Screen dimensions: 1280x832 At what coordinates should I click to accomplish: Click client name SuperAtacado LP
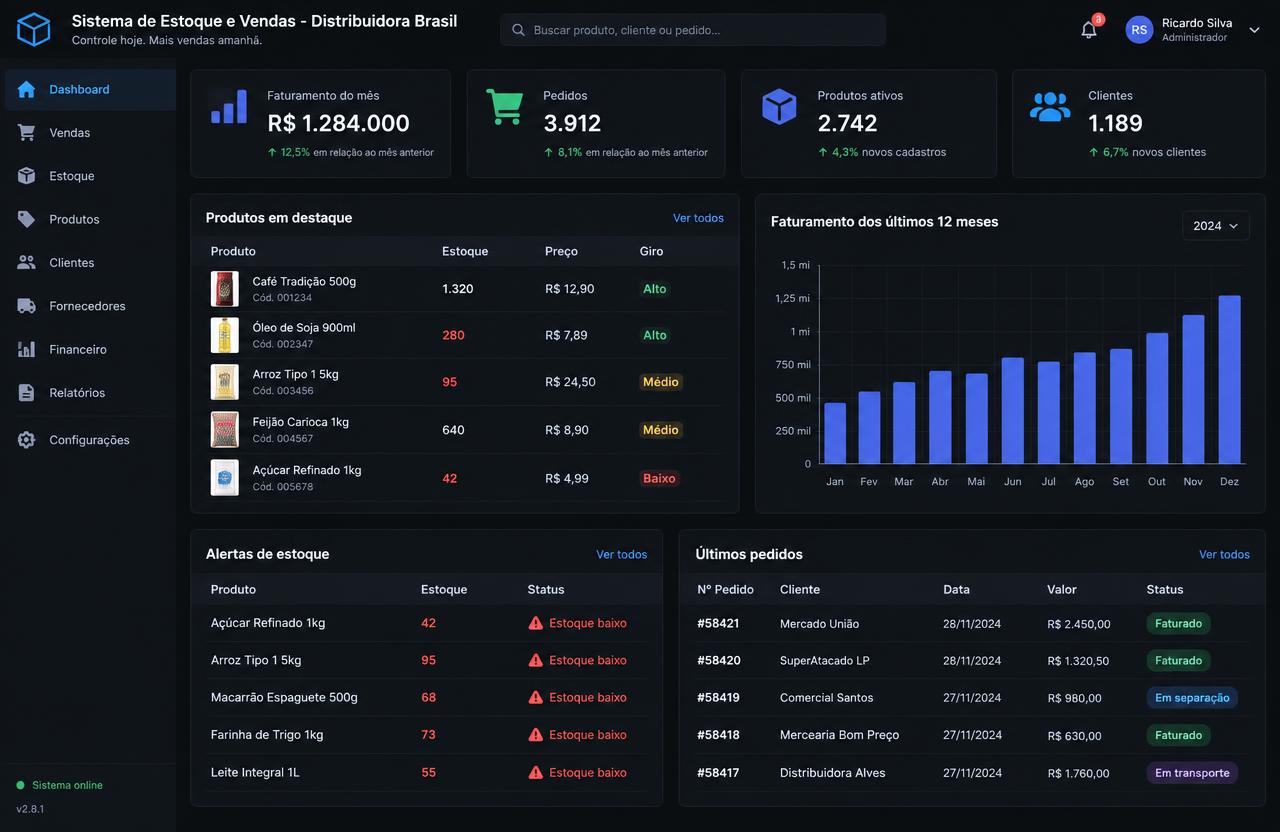click(x=825, y=660)
